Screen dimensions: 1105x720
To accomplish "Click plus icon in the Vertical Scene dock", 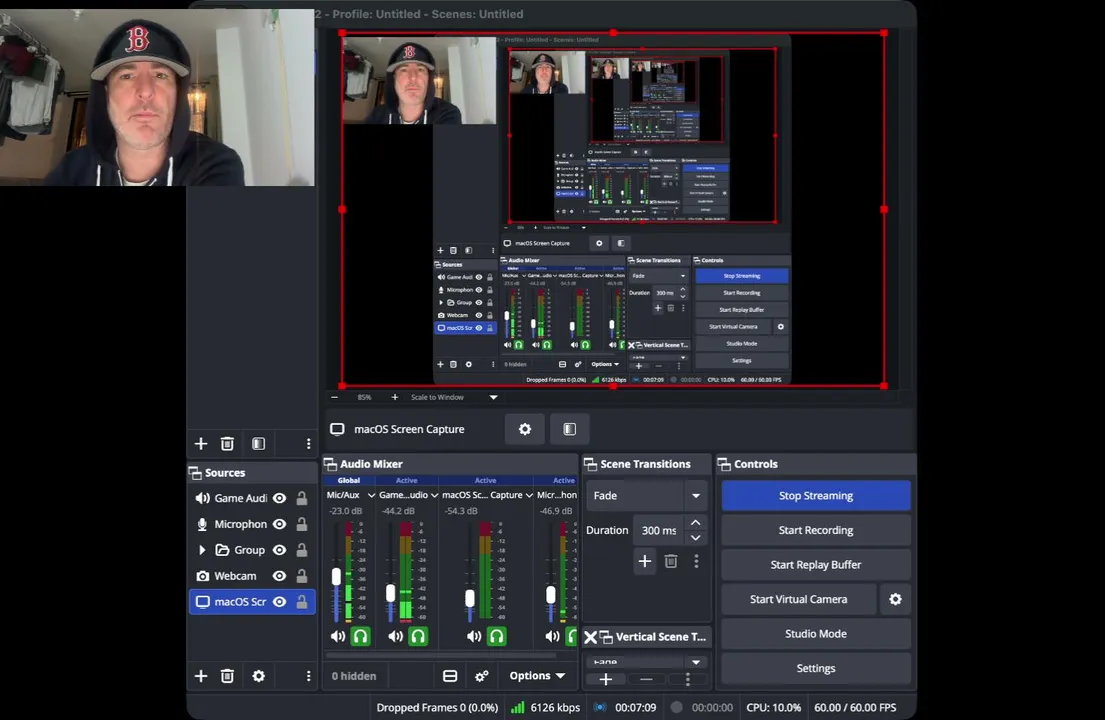I will coord(605,680).
